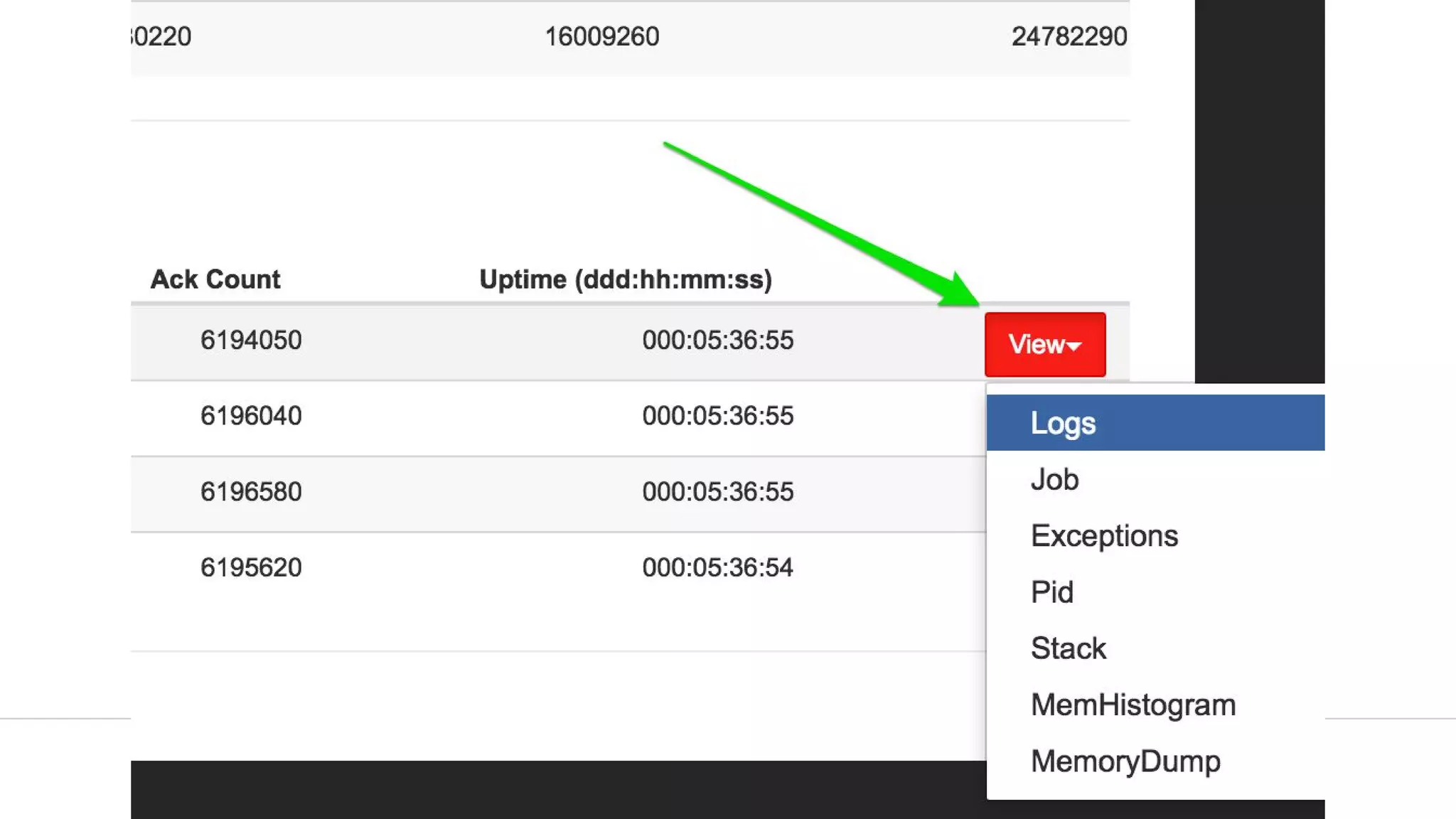Click uptime 000:05:36:54 in the last row
This screenshot has width=1456, height=819.
coord(717,567)
